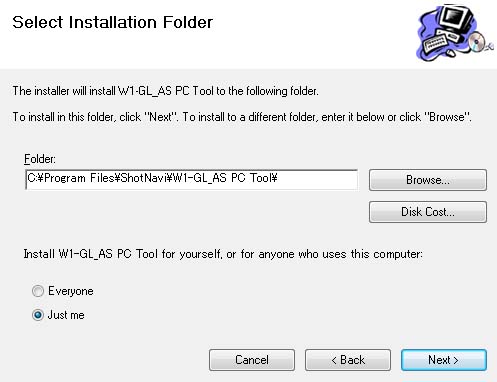Select the Everyone radio button
The height and width of the screenshot is (382, 497).
coord(38,291)
